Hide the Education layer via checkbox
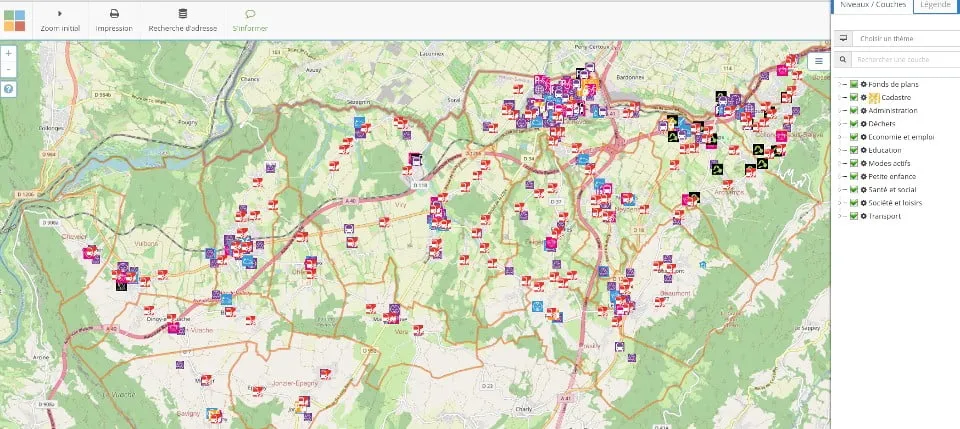The height and width of the screenshot is (429, 960). (853, 150)
